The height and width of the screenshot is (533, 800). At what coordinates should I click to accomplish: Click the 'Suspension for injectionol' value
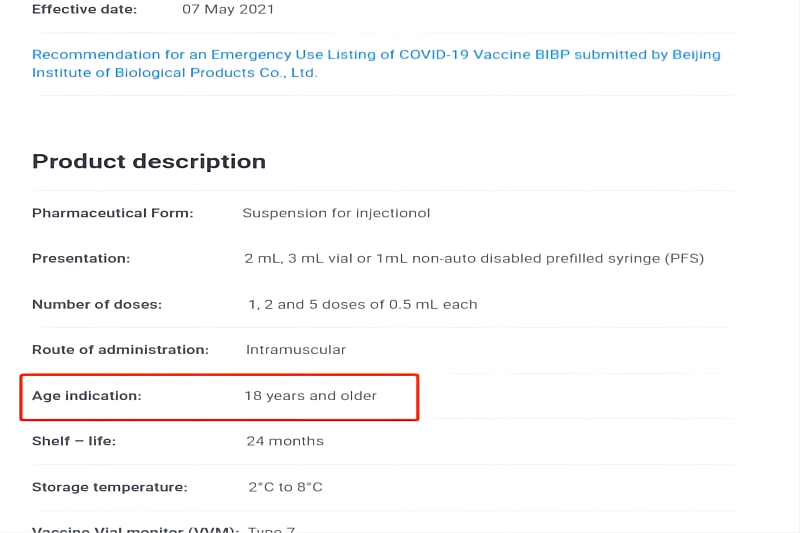pyautogui.click(x=336, y=213)
